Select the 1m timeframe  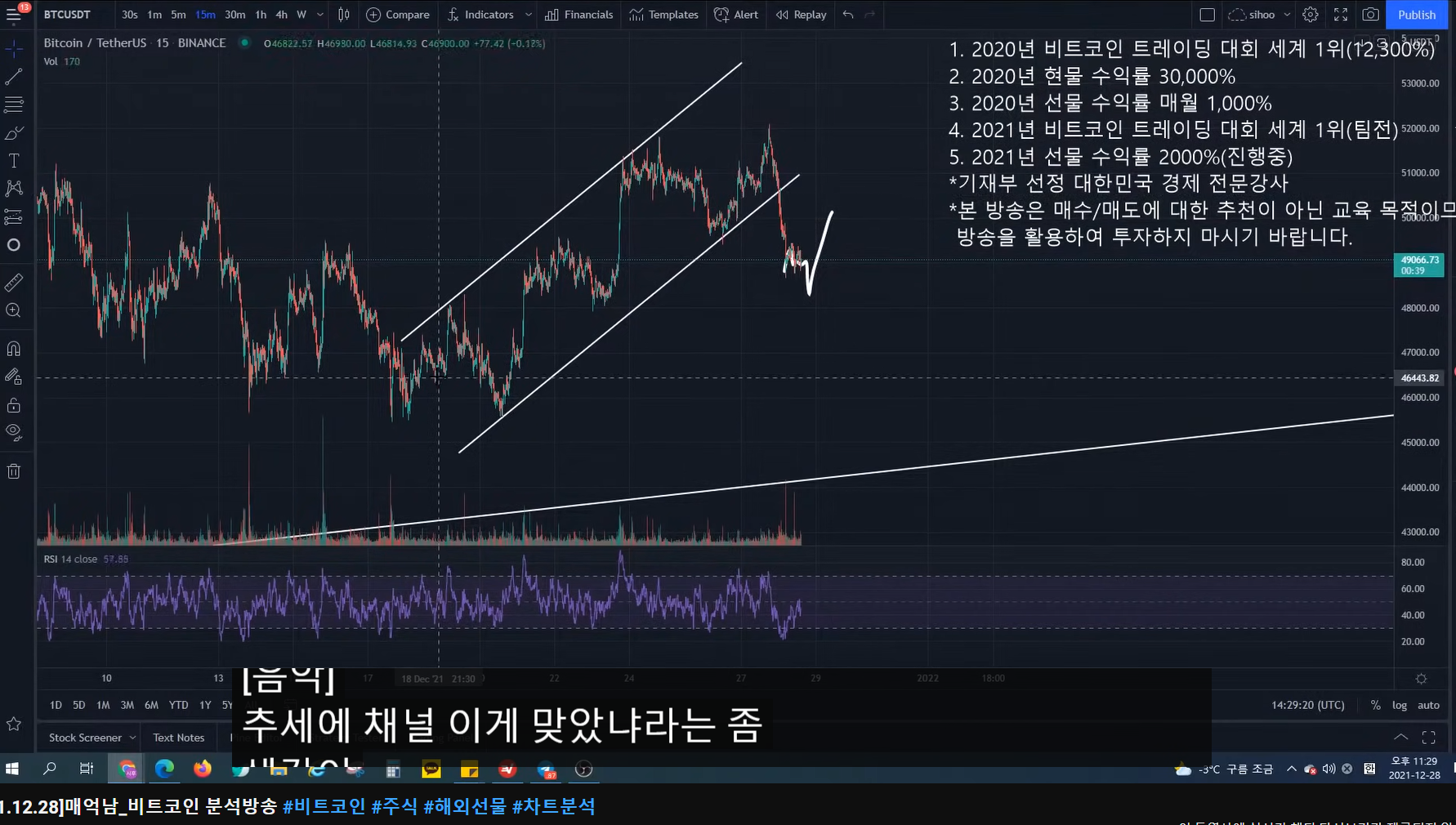point(154,15)
